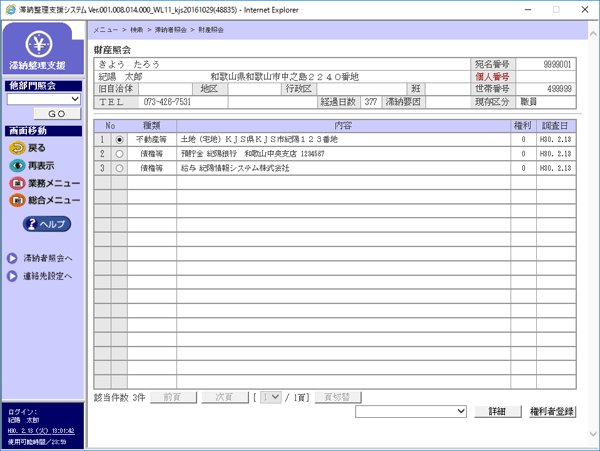The height and width of the screenshot is (451, 600).
Task: Select radio button for row 1 不動産等
Action: point(120,140)
